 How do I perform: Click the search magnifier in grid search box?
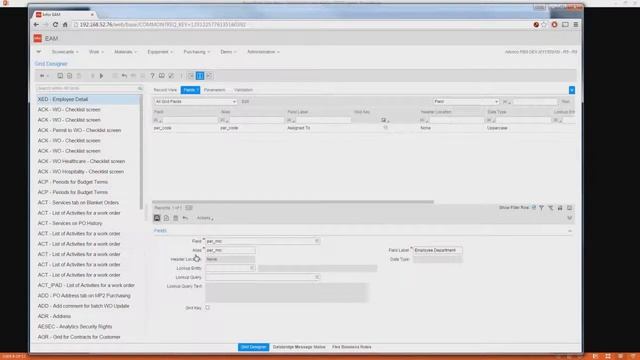tap(140, 89)
